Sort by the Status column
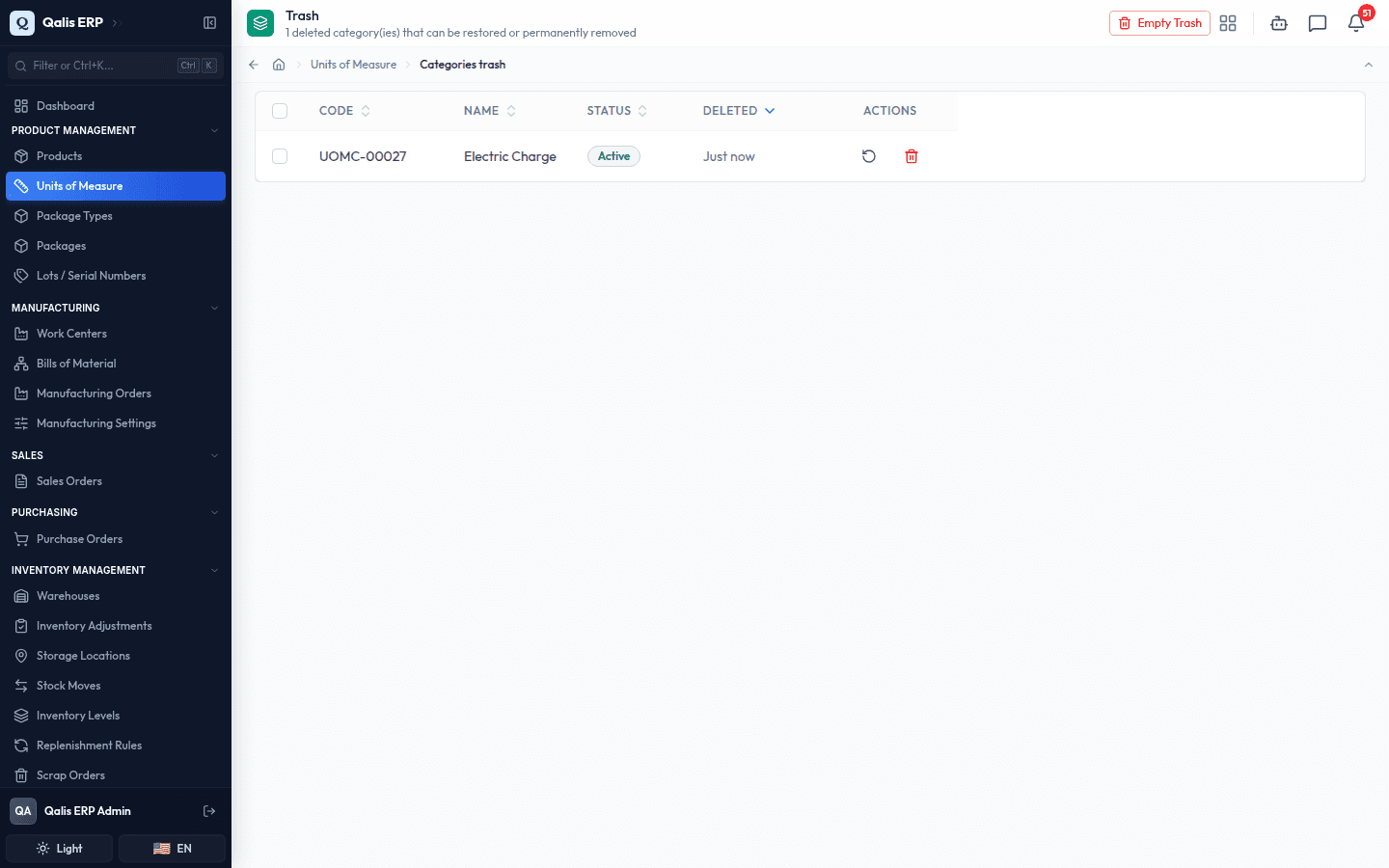Viewport: 1389px width, 868px height. point(617,111)
